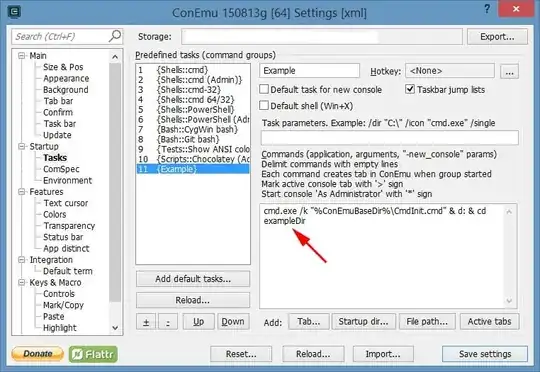Select Tasks in settings tree
This screenshot has width=540, height=372.
click(x=55, y=157)
